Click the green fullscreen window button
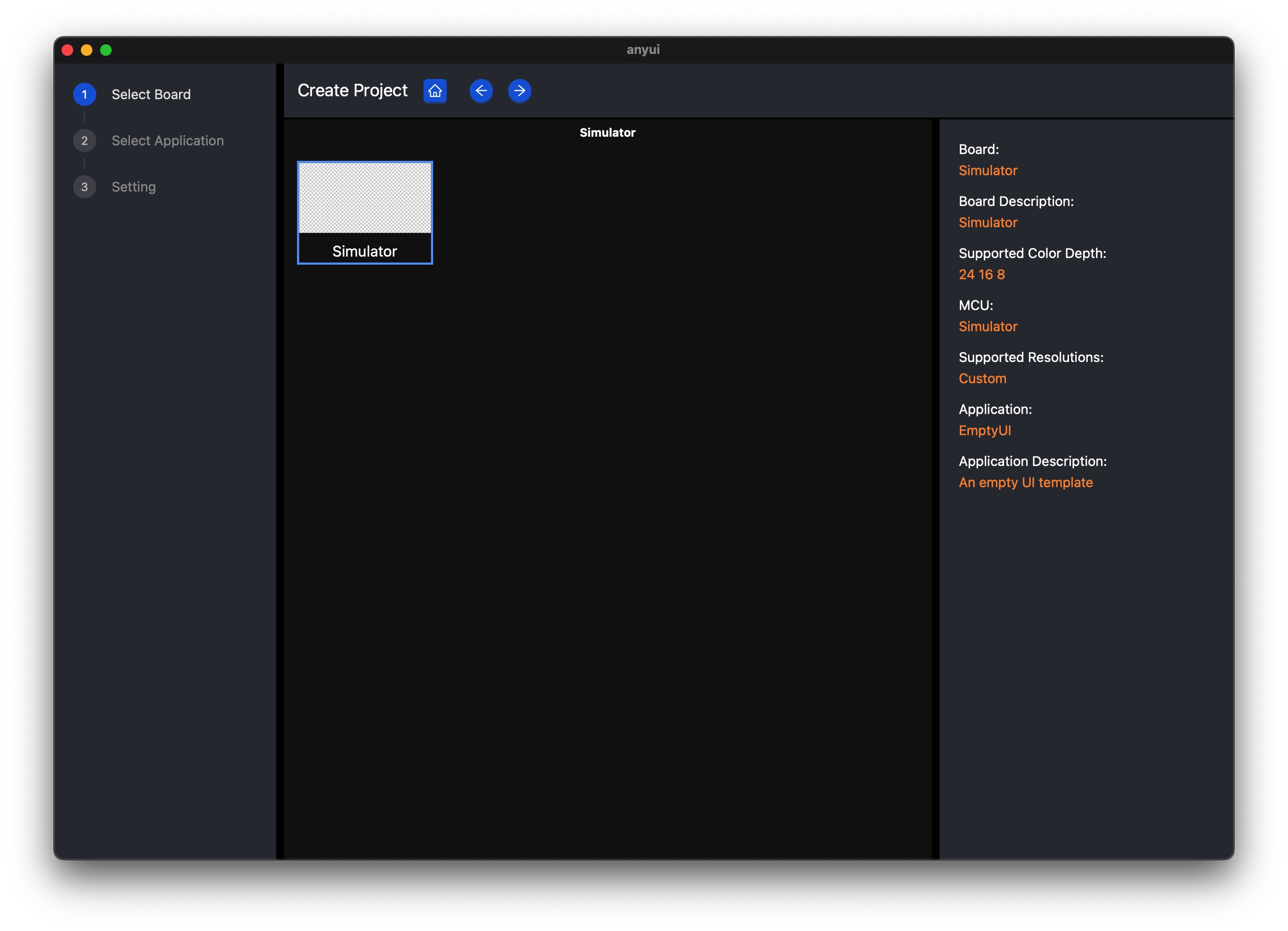 click(x=105, y=50)
